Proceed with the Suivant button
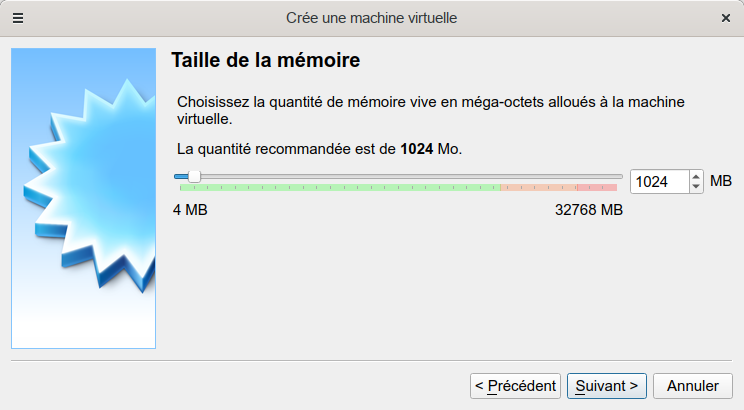The height and width of the screenshot is (410, 744). (x=607, y=385)
